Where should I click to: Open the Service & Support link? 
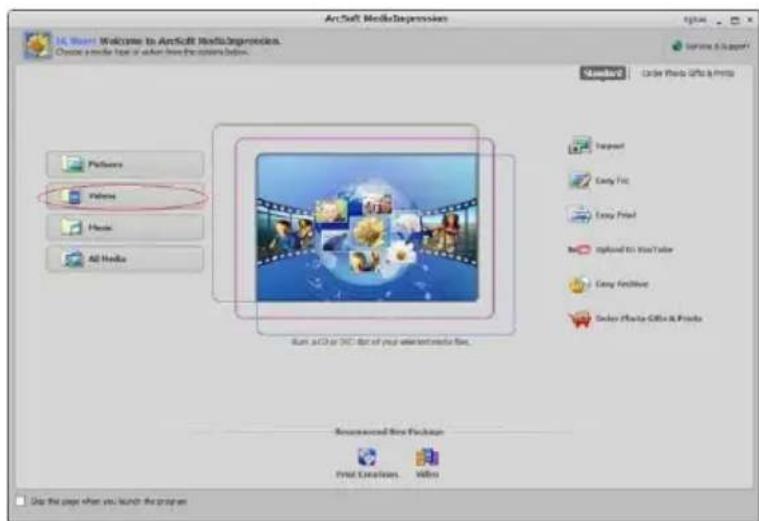[711, 46]
